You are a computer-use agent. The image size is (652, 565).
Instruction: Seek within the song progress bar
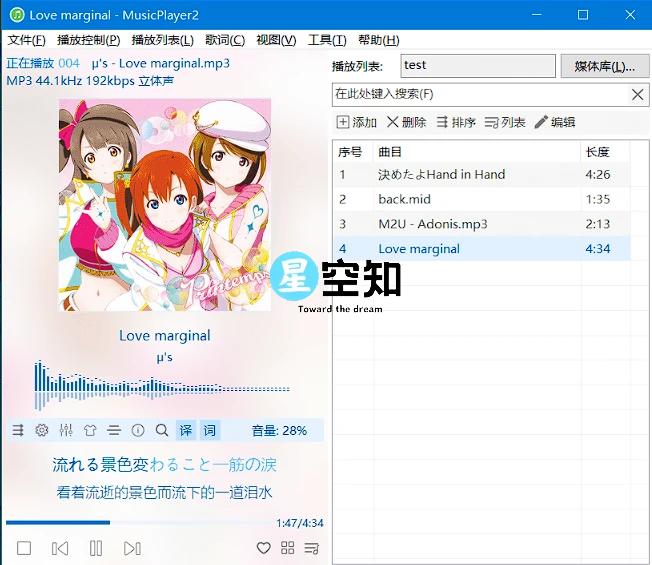coord(139,522)
